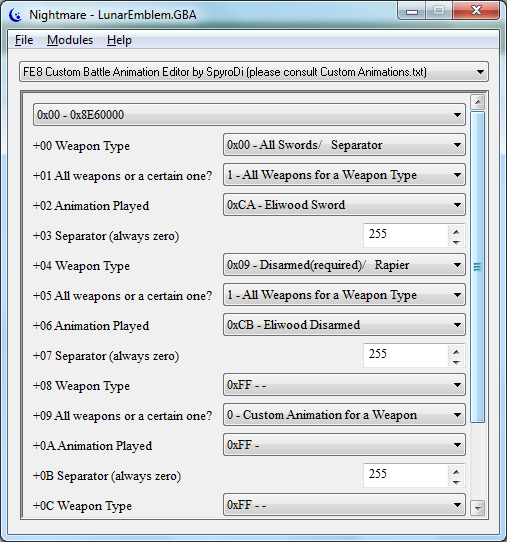The image size is (507, 542).
Task: Open +04 Weapon Type Disarmed dropdown
Action: (x=344, y=265)
